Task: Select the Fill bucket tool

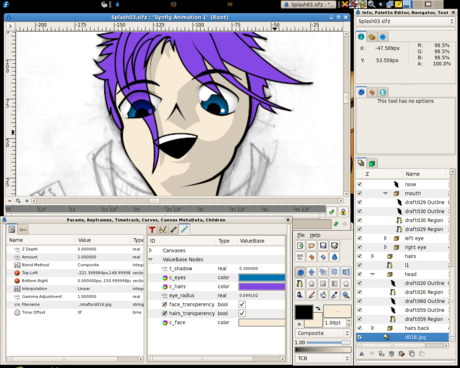Action: pos(300,295)
